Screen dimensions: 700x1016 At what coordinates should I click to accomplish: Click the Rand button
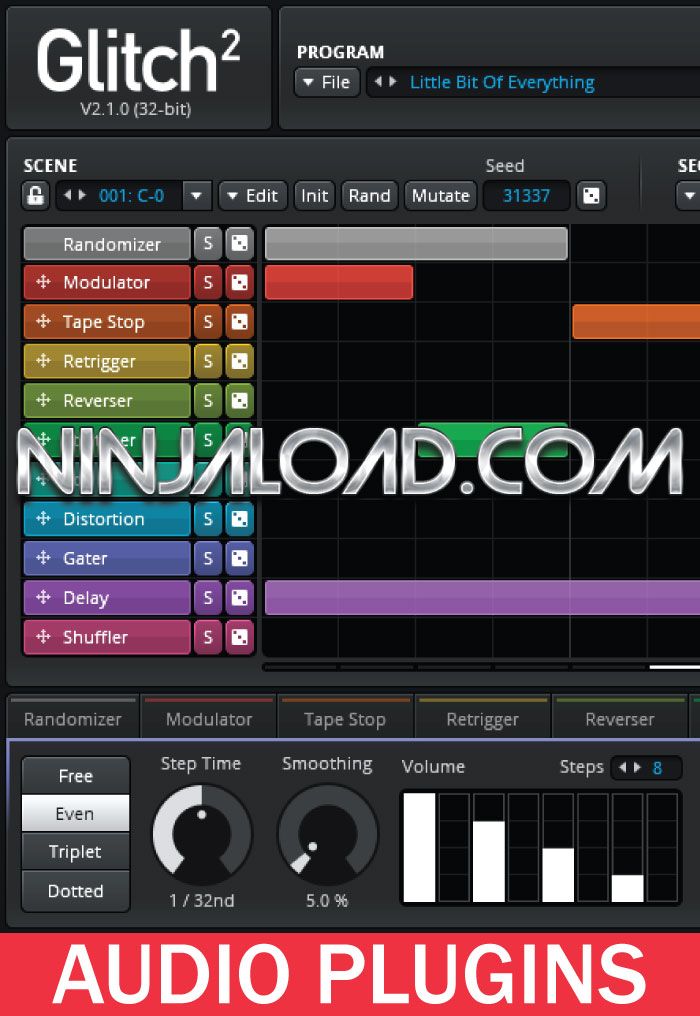369,196
